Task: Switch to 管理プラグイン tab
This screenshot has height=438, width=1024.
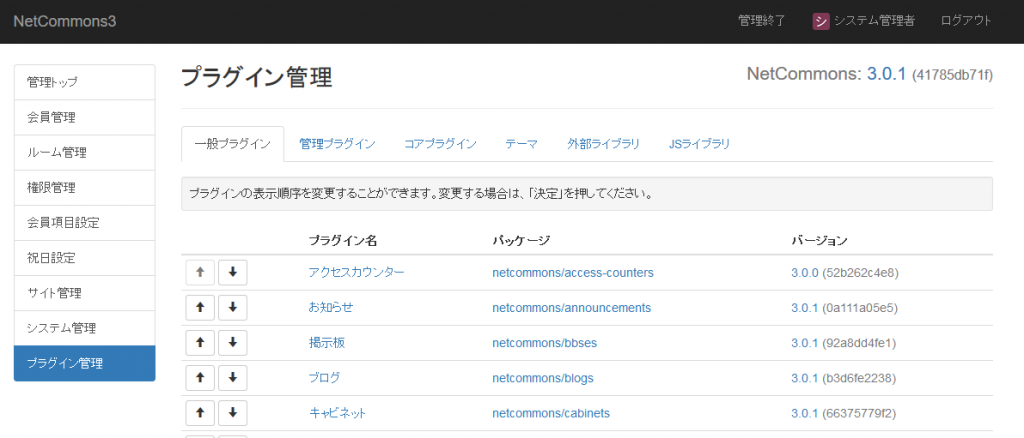Action: (x=337, y=144)
